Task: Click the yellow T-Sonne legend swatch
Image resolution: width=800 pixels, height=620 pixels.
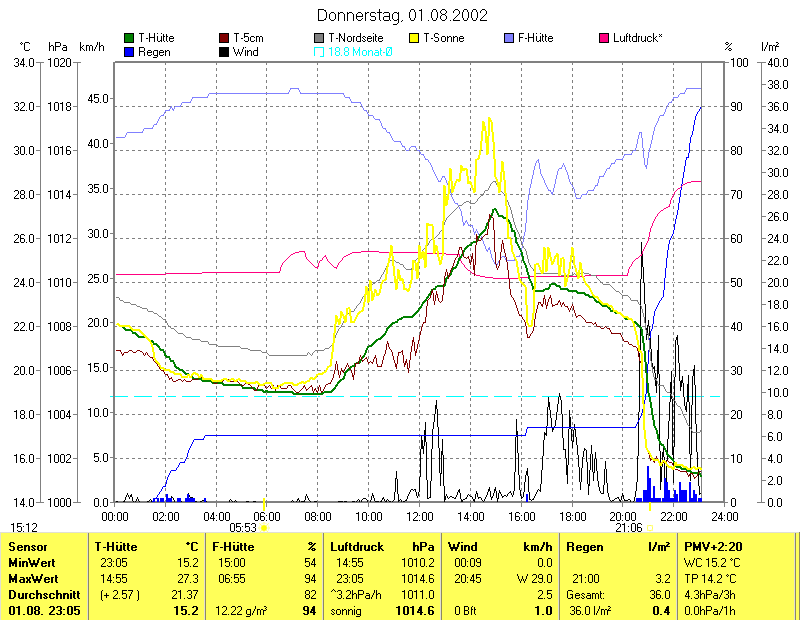Action: tap(414, 38)
